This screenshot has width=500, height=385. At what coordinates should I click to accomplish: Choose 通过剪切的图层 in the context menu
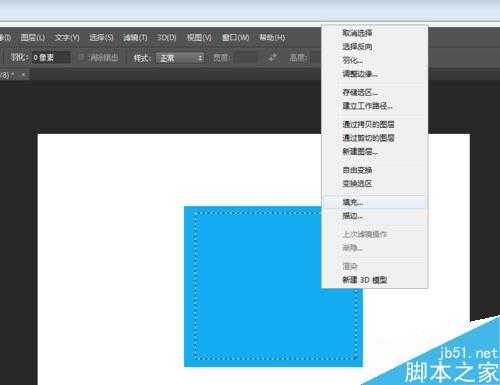(375, 138)
